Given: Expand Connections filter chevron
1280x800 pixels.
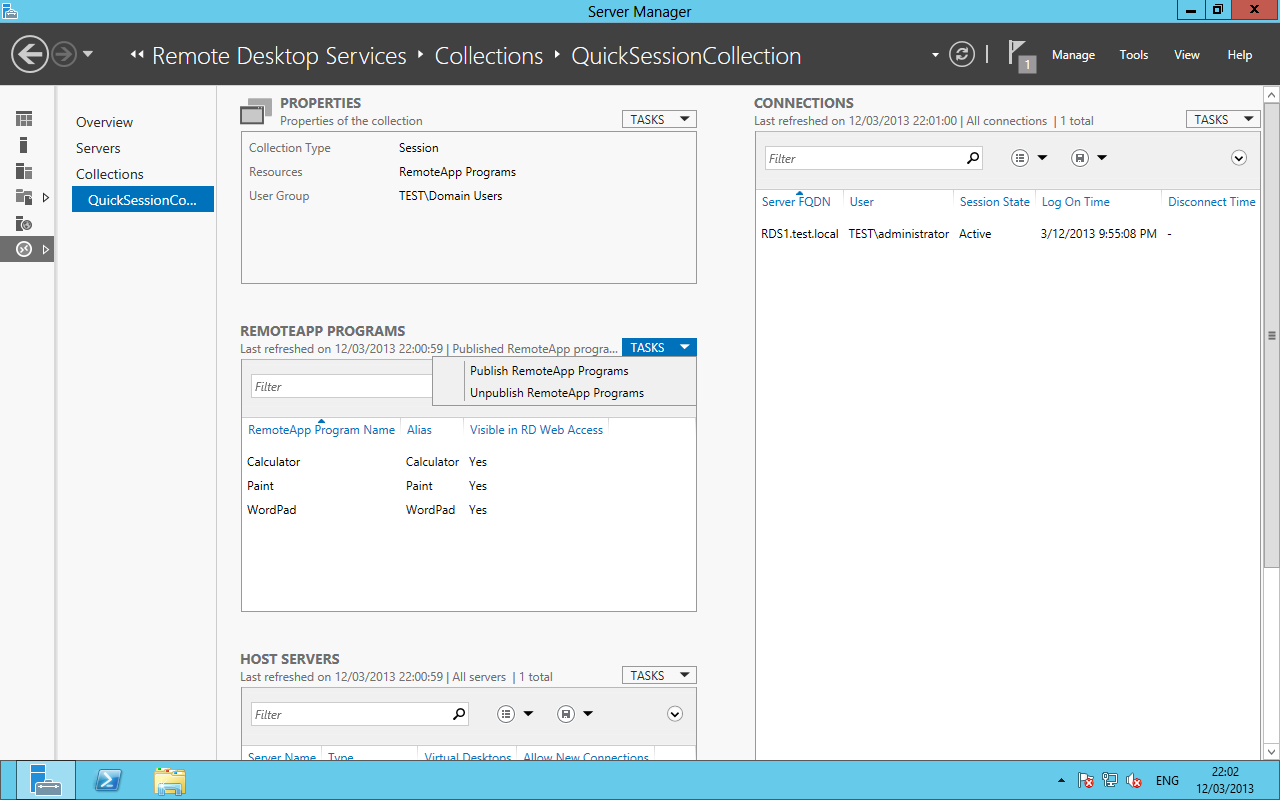Looking at the screenshot, I should click(x=1239, y=158).
